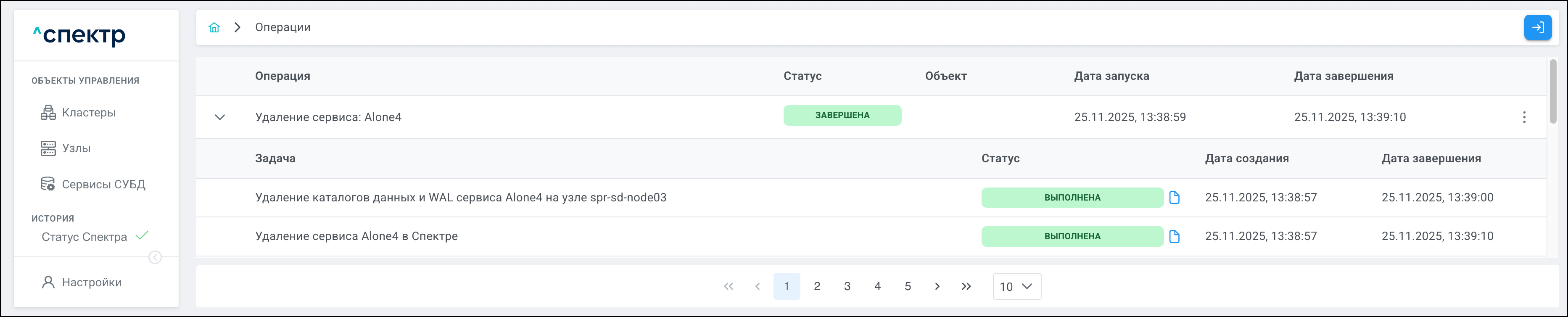Open log file for Alone4 service deletion task
Viewport: 1568px width, 317px height.
pyautogui.click(x=1175, y=237)
